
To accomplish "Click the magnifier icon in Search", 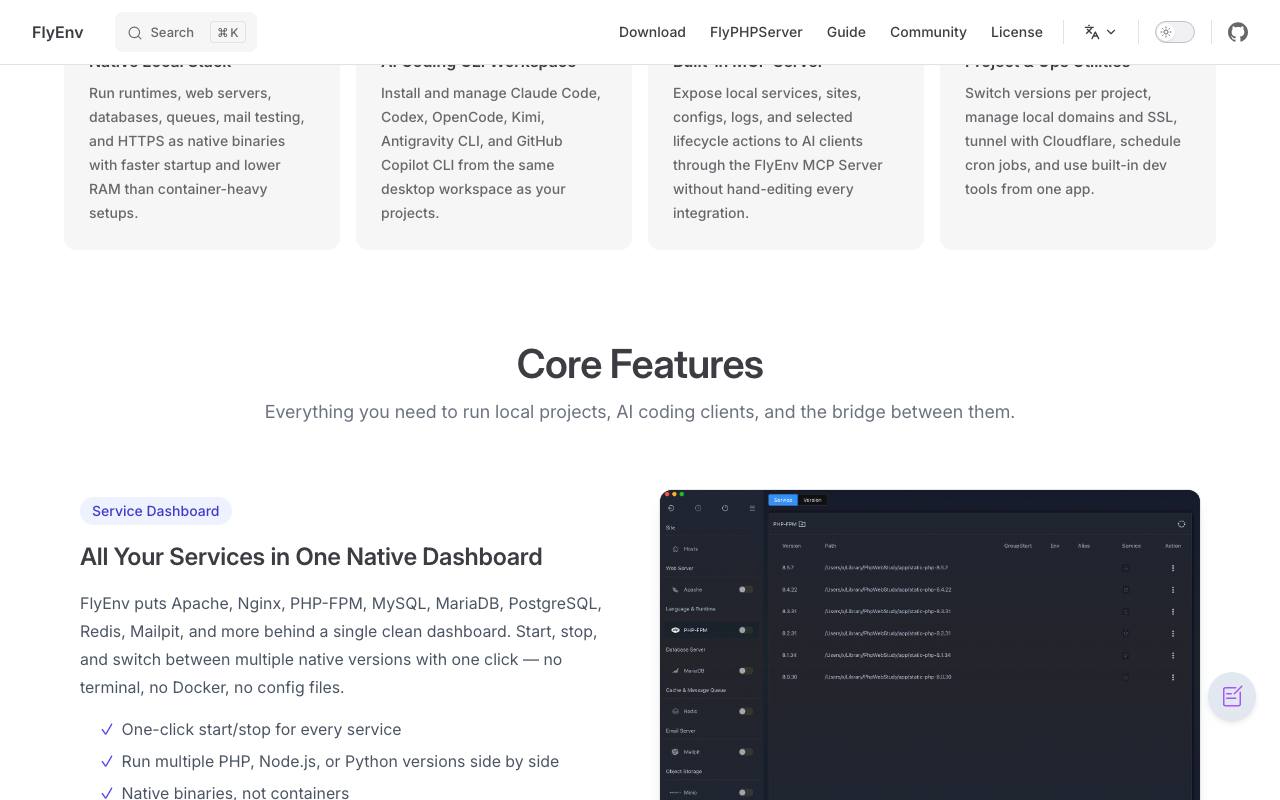I will tap(135, 32).
